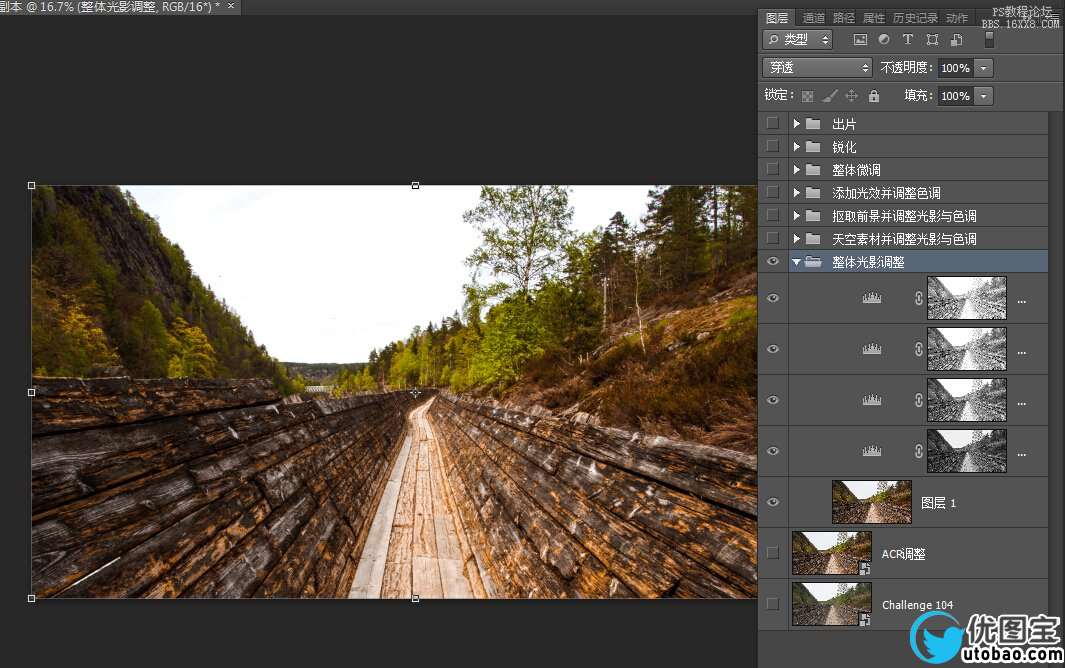1065x668 pixels.
Task: Click smart object badge on Challenge 104 thumbnail
Action: pyautogui.click(x=865, y=619)
